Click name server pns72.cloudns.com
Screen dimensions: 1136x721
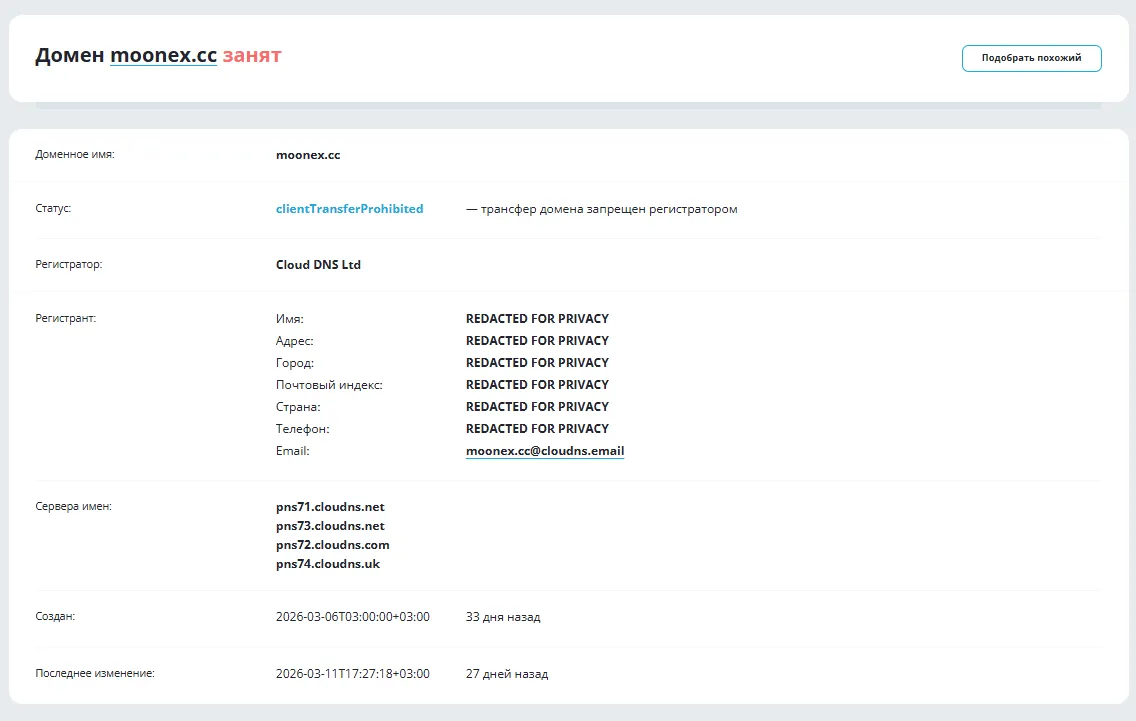(x=333, y=545)
